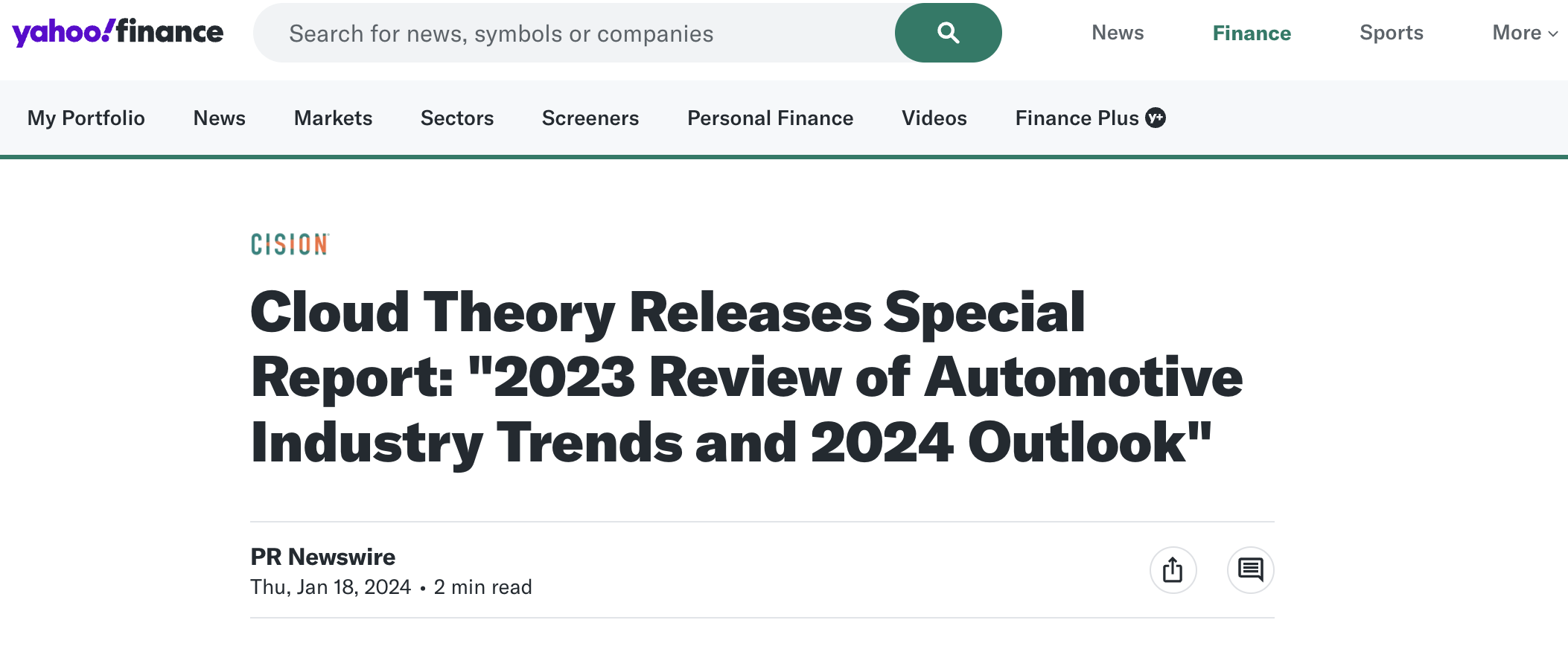Open News in the secondary navigation
This screenshot has height=652, width=1568.
219,118
